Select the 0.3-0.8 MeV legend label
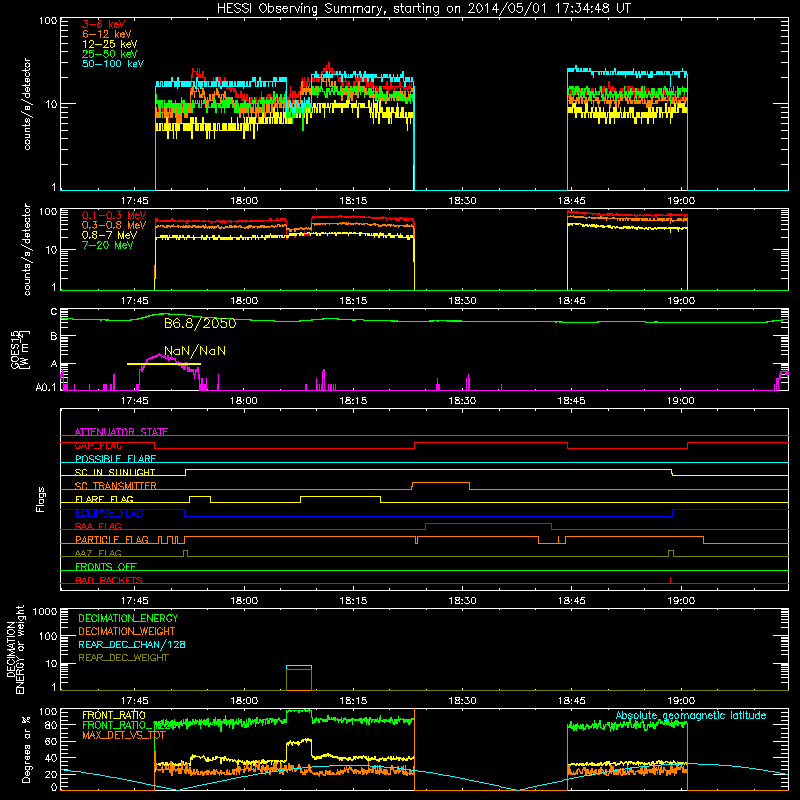 tap(114, 225)
